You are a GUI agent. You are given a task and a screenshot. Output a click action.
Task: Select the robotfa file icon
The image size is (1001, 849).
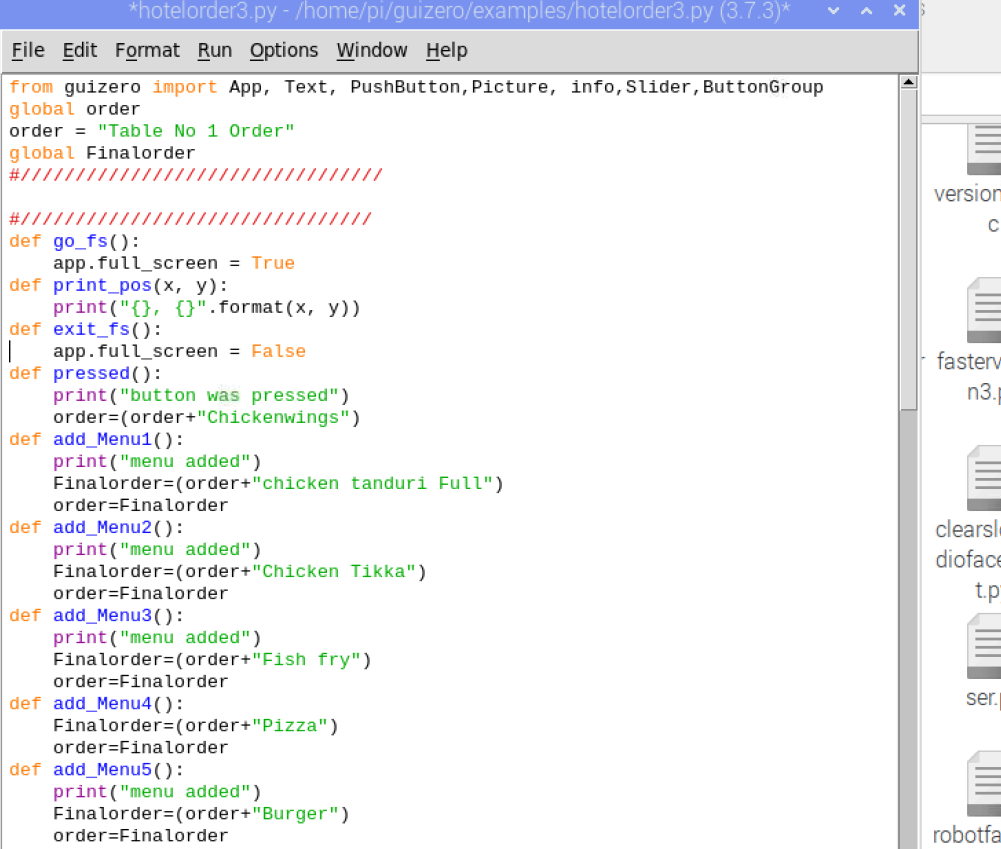point(983,785)
